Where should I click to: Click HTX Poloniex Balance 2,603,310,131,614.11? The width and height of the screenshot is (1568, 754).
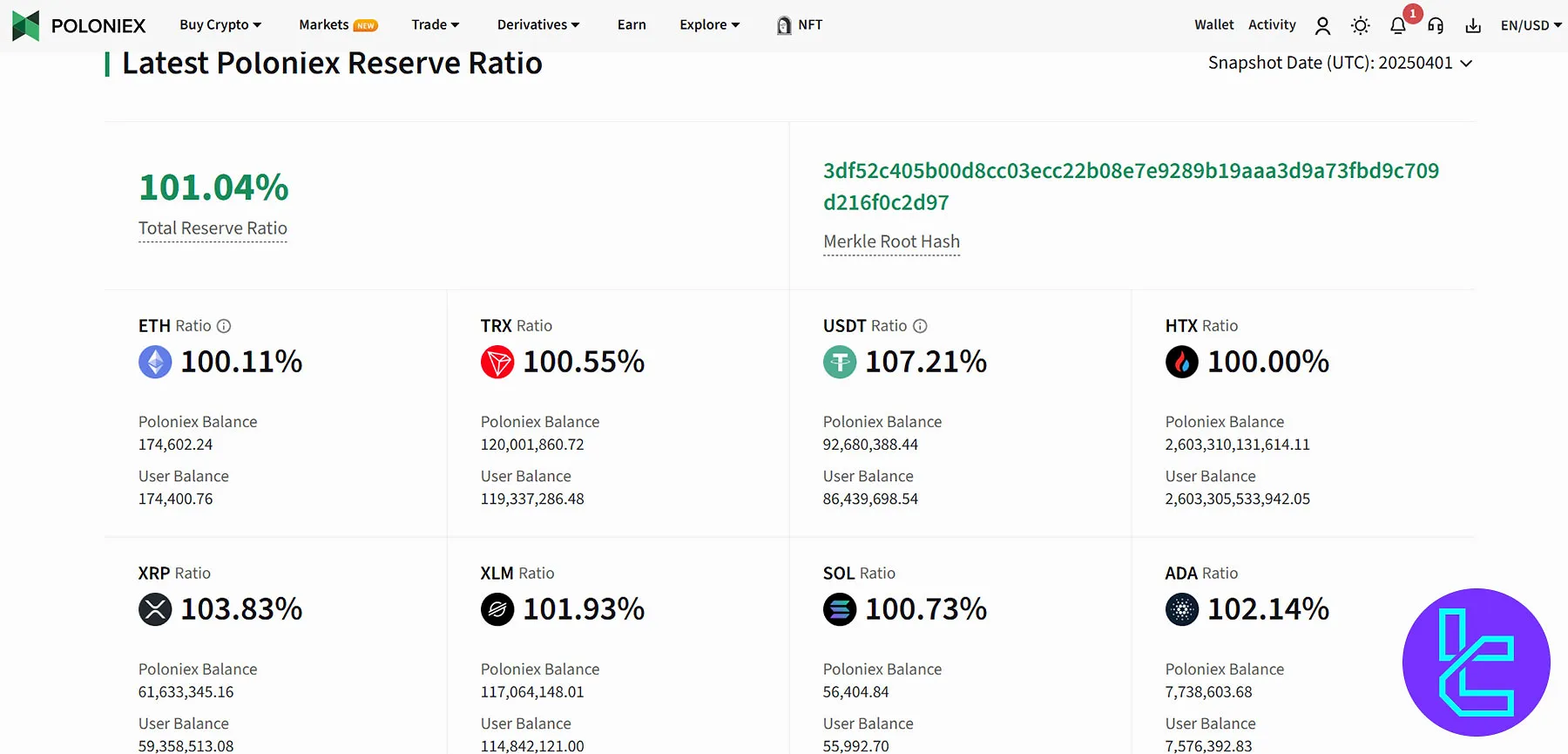pyautogui.click(x=1238, y=445)
